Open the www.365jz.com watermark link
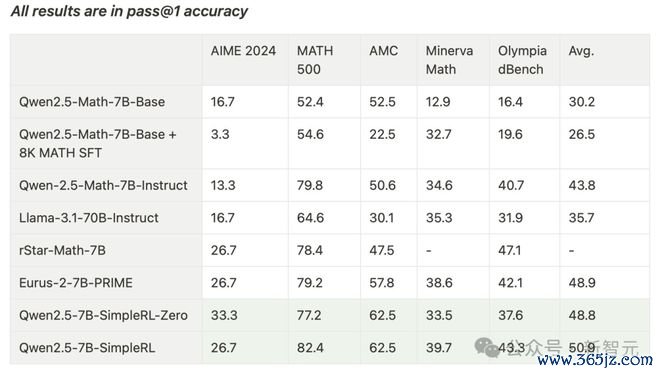Screen dimensions: 660x375 pos(595,360)
